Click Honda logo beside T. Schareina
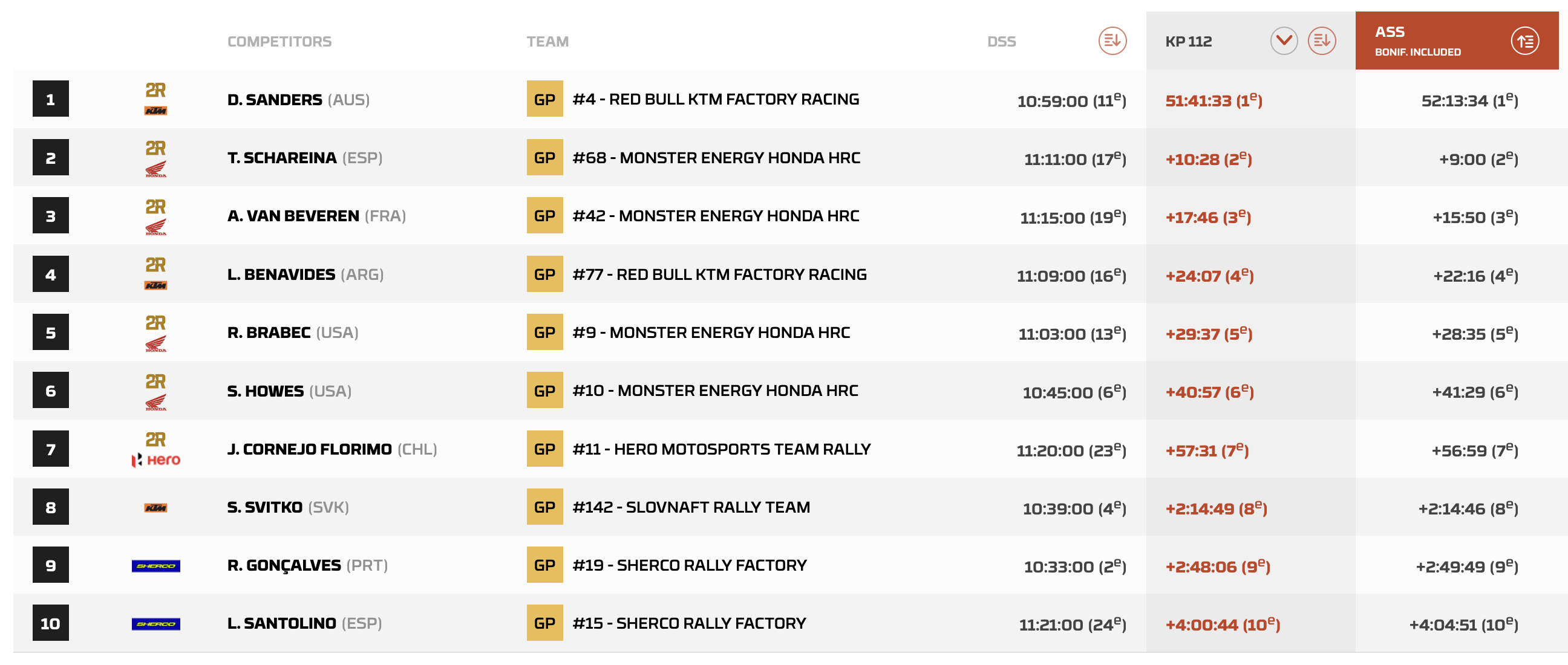 click(x=155, y=169)
